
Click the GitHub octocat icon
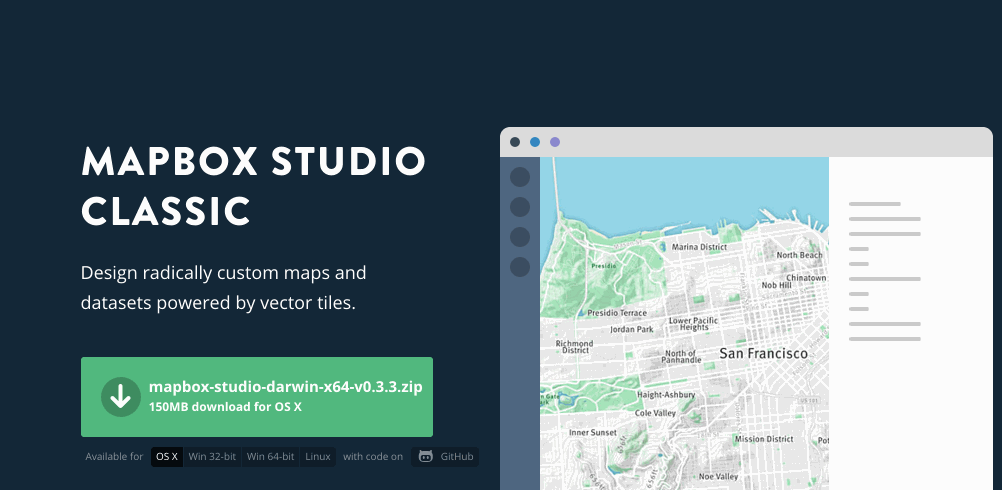click(x=426, y=456)
